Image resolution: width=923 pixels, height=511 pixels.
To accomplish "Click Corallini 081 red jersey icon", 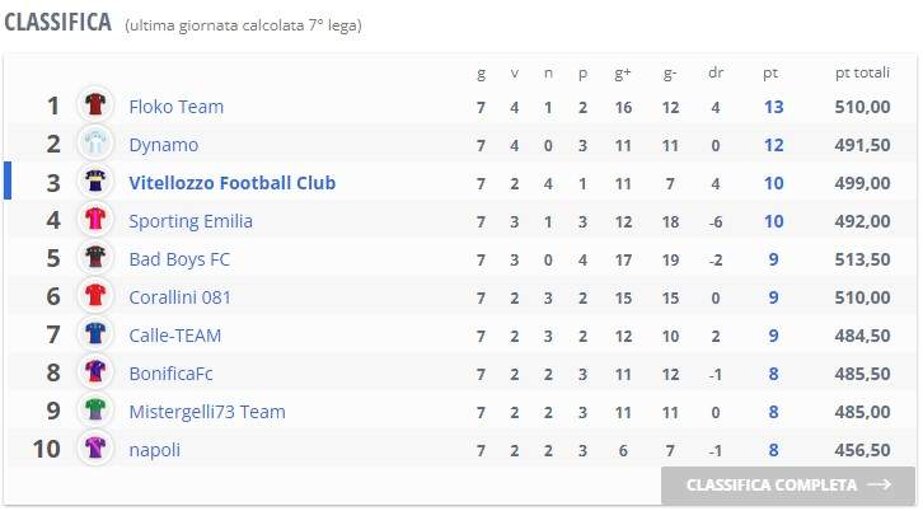I will pos(95,296).
